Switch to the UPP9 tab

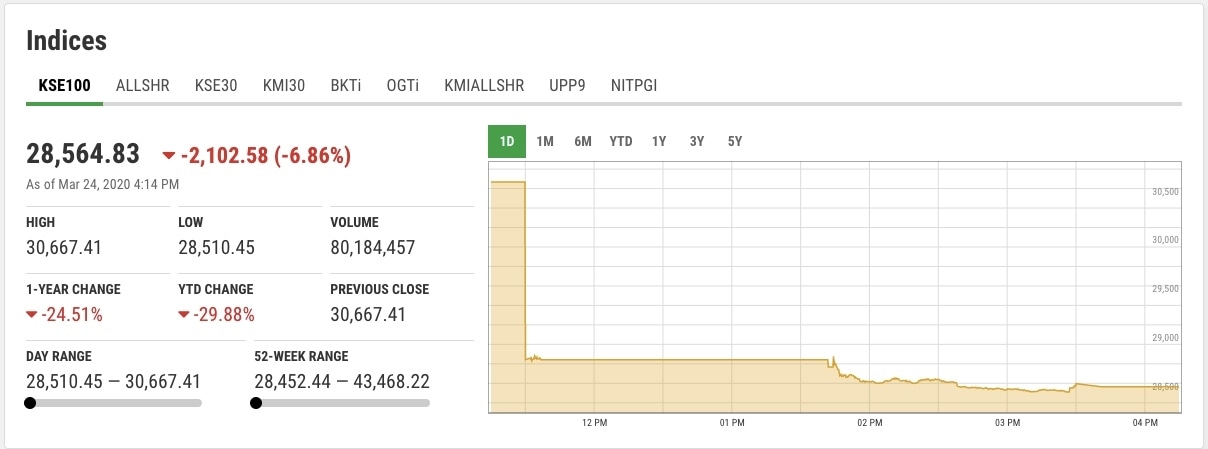567,85
